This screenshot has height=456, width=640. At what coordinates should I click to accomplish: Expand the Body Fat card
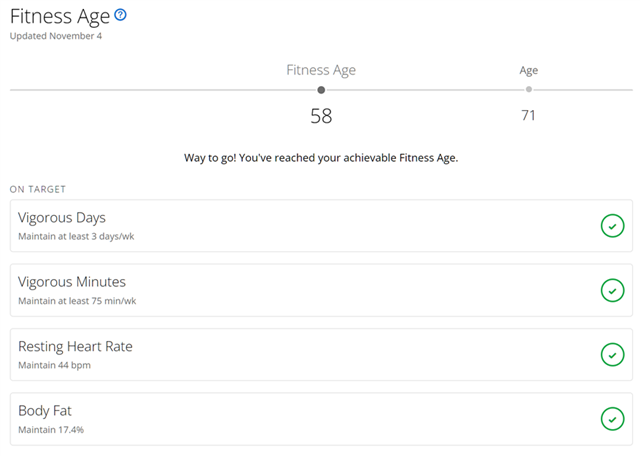coord(321,419)
